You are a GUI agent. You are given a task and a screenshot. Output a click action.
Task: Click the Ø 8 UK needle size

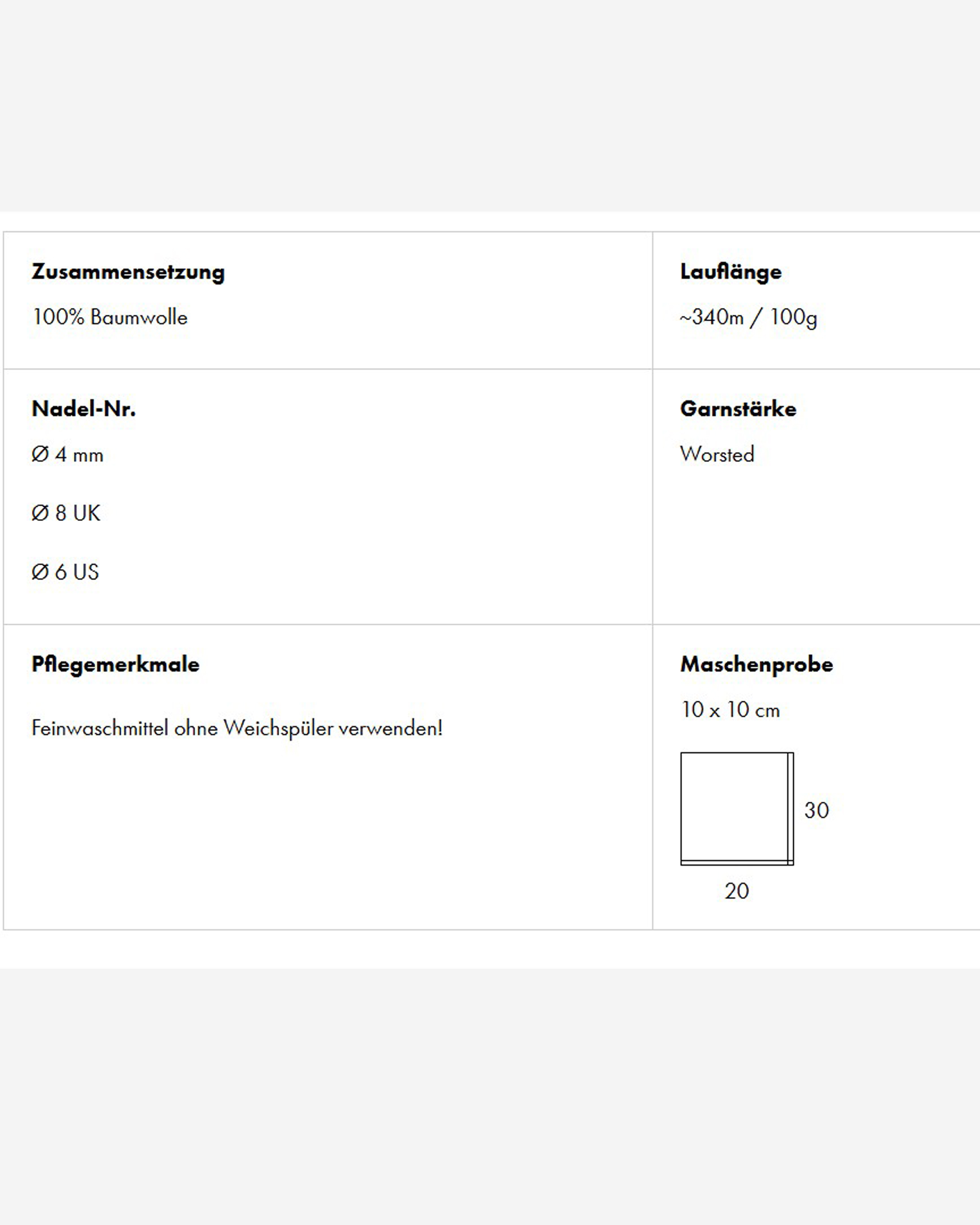pos(66,513)
